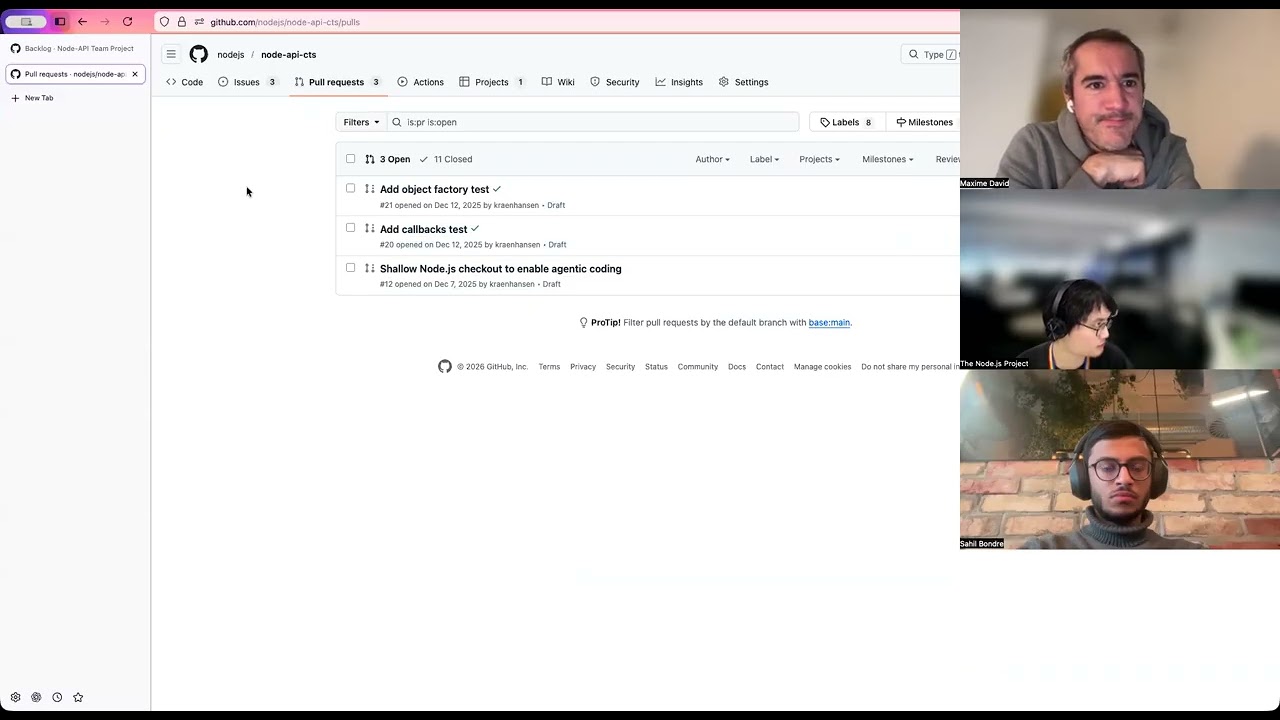Screen dimensions: 1280x720
Task: Click draft PR icon for Shallow Node.js checkout
Action: 369,268
